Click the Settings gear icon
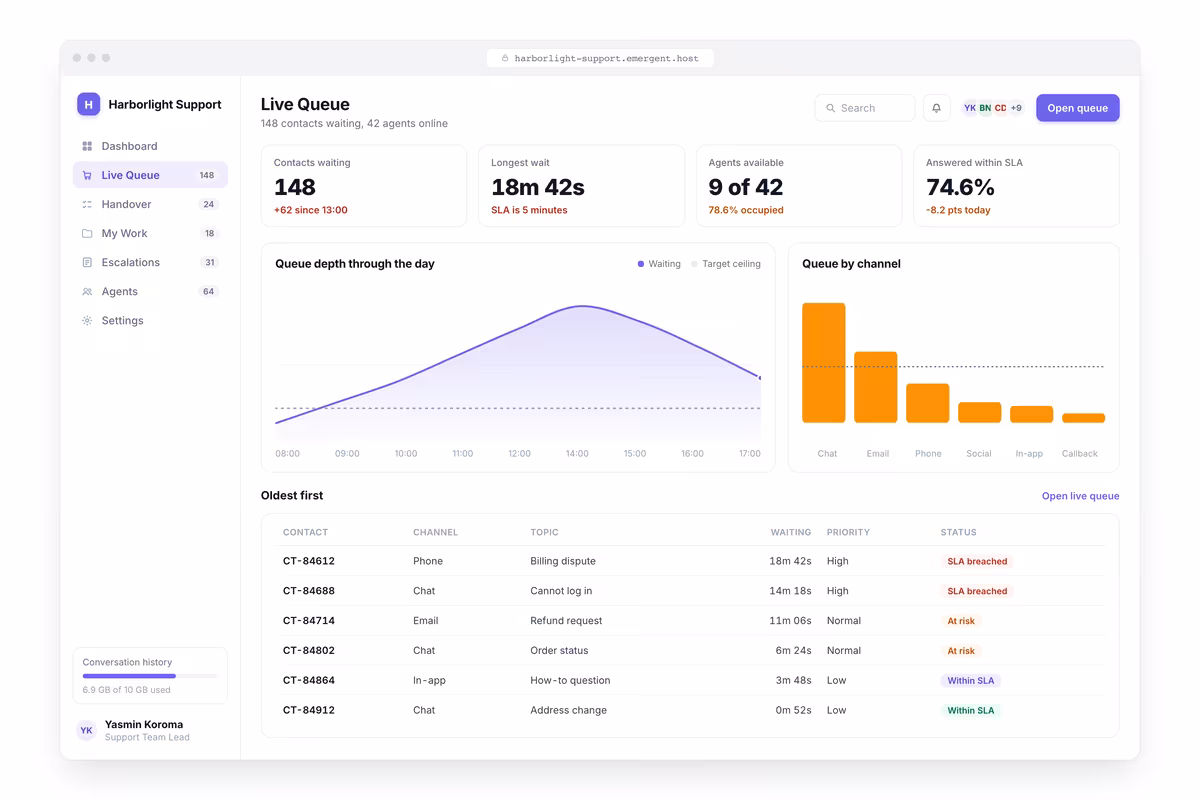The height and width of the screenshot is (800, 1200). point(87,320)
